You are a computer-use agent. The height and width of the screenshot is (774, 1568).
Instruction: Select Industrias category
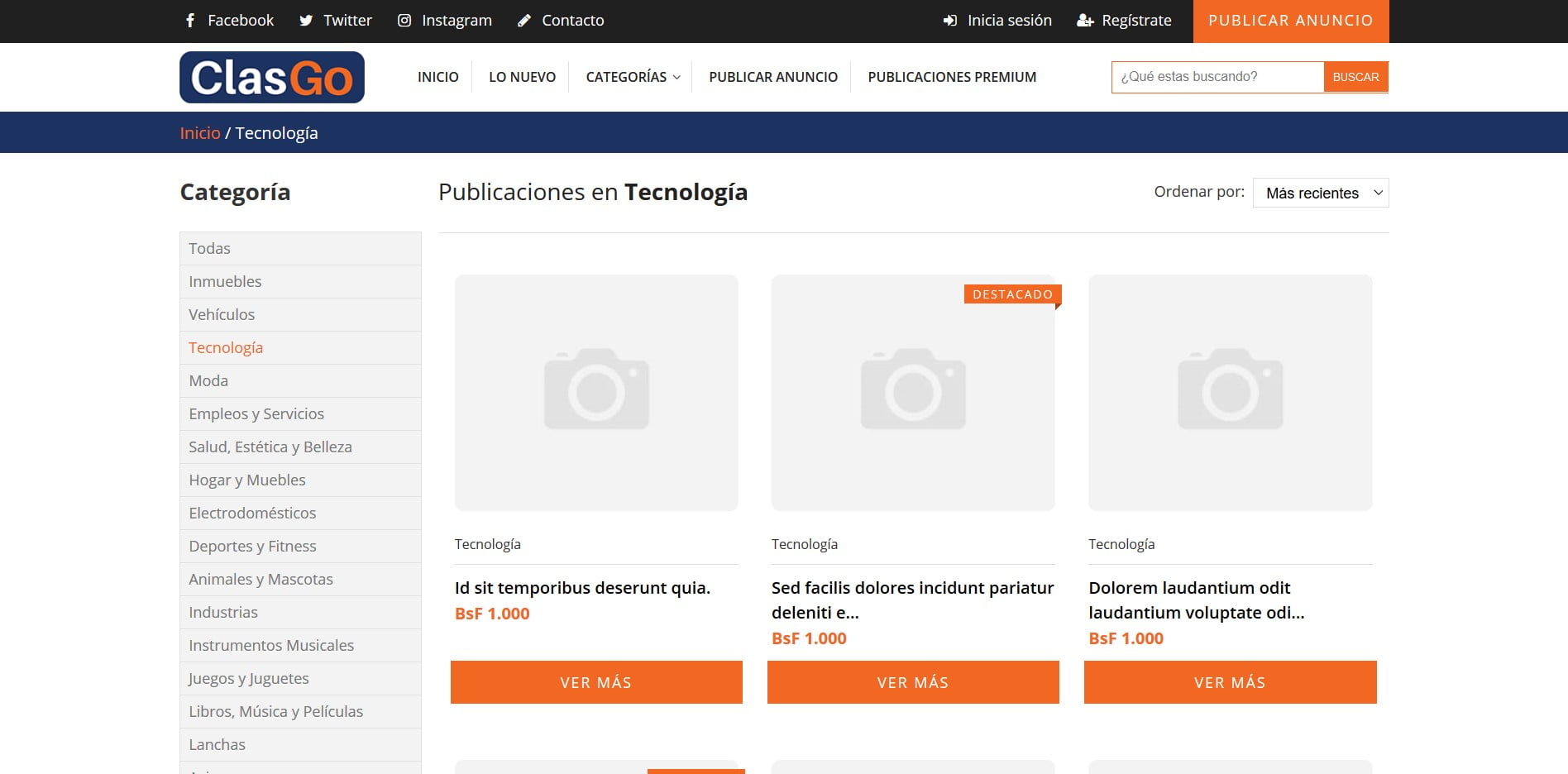(300, 612)
